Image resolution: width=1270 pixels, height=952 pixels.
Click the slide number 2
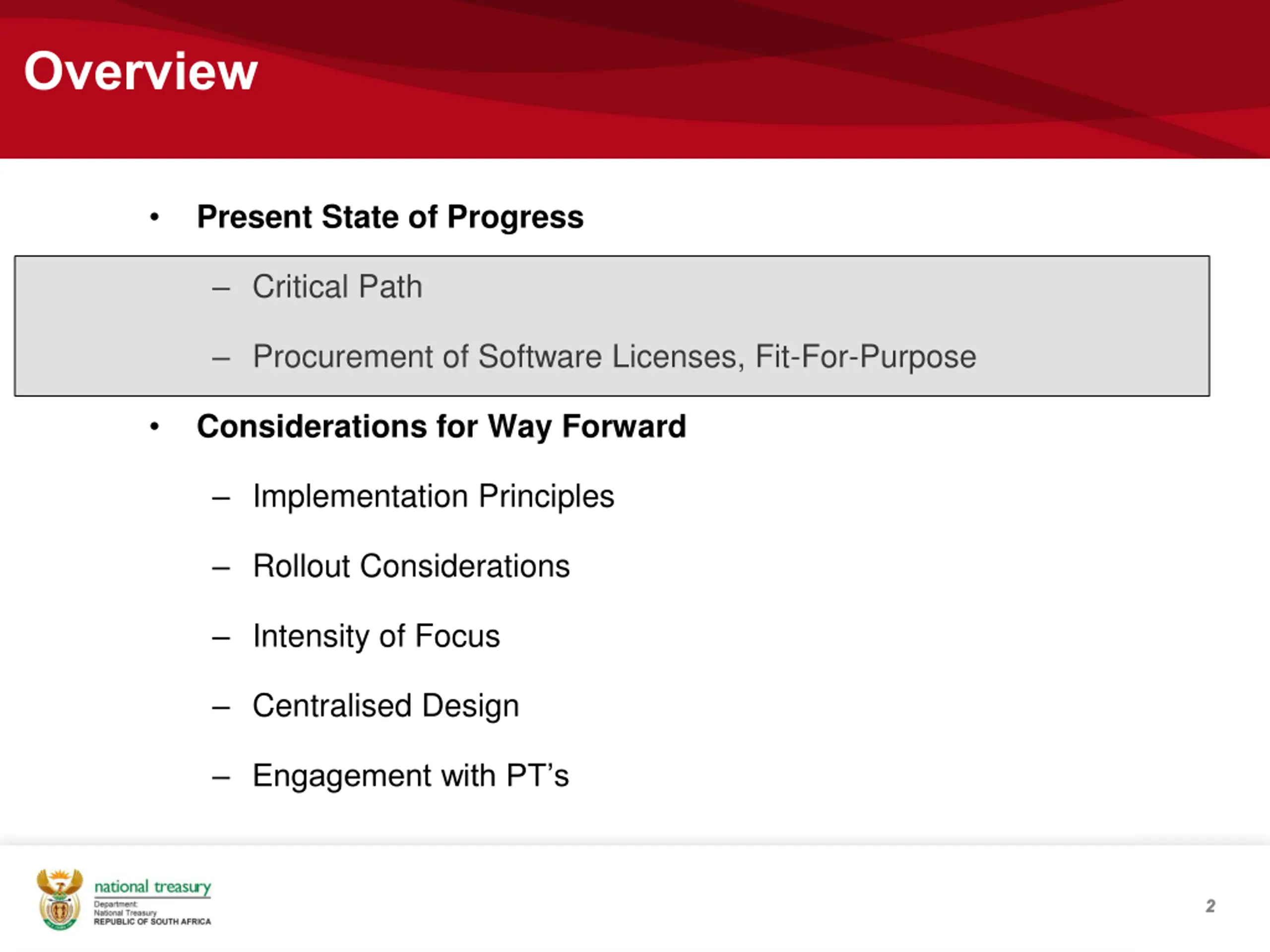click(1210, 906)
